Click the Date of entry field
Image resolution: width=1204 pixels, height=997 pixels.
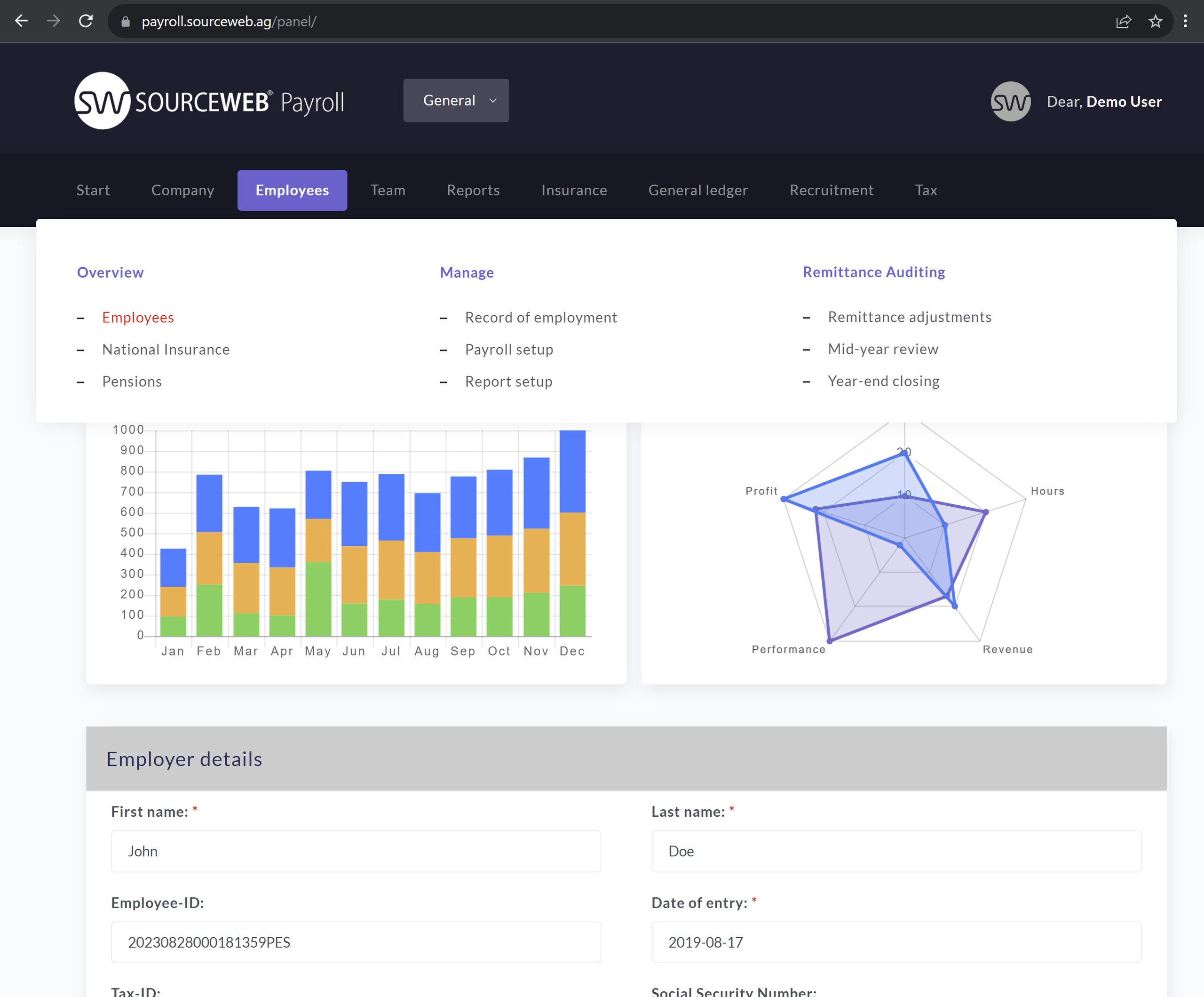tap(895, 942)
